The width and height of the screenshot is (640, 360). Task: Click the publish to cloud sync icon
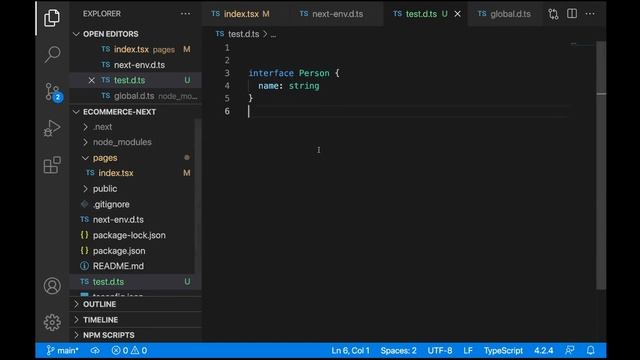coord(95,351)
